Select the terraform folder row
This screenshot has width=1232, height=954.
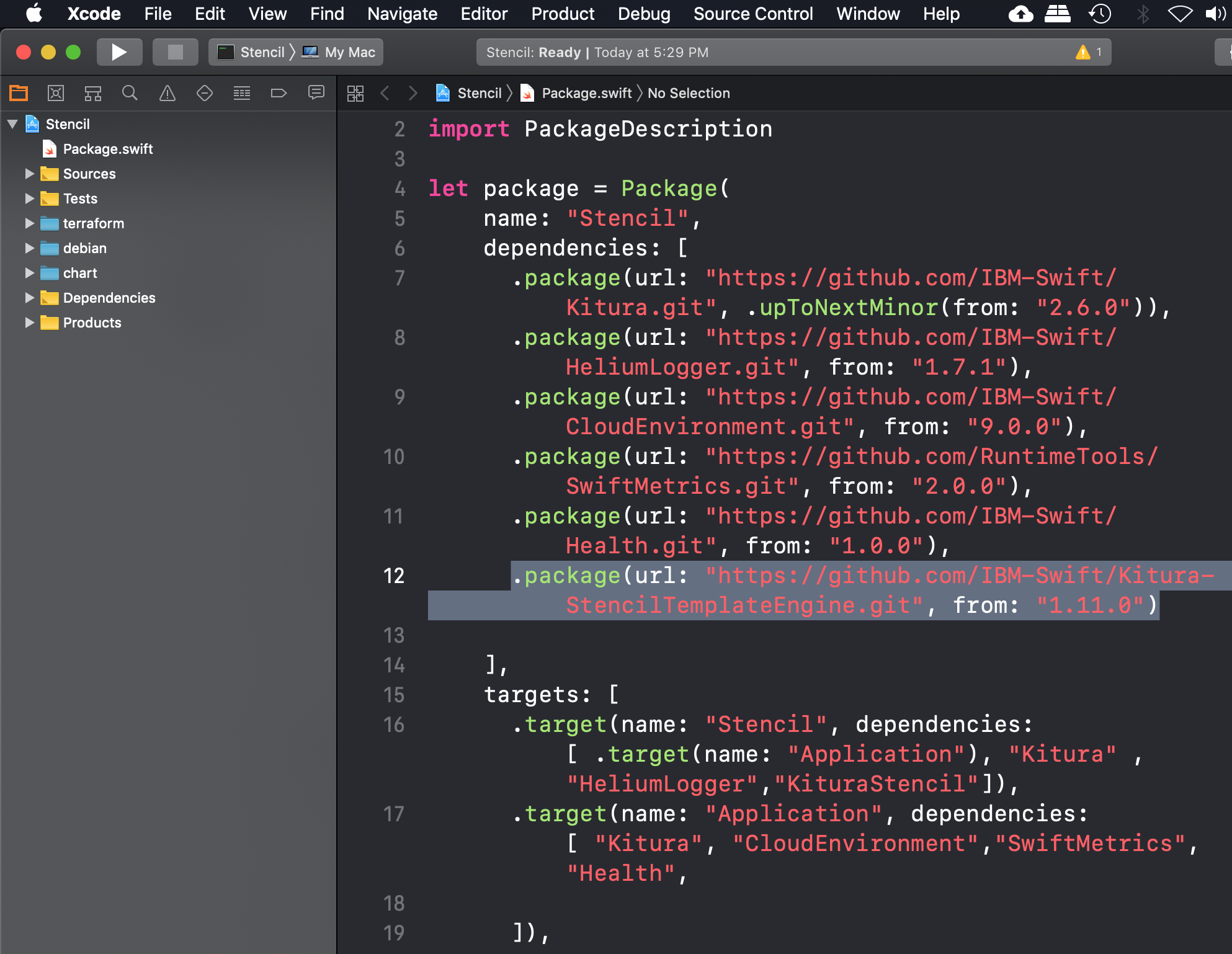coord(169,223)
